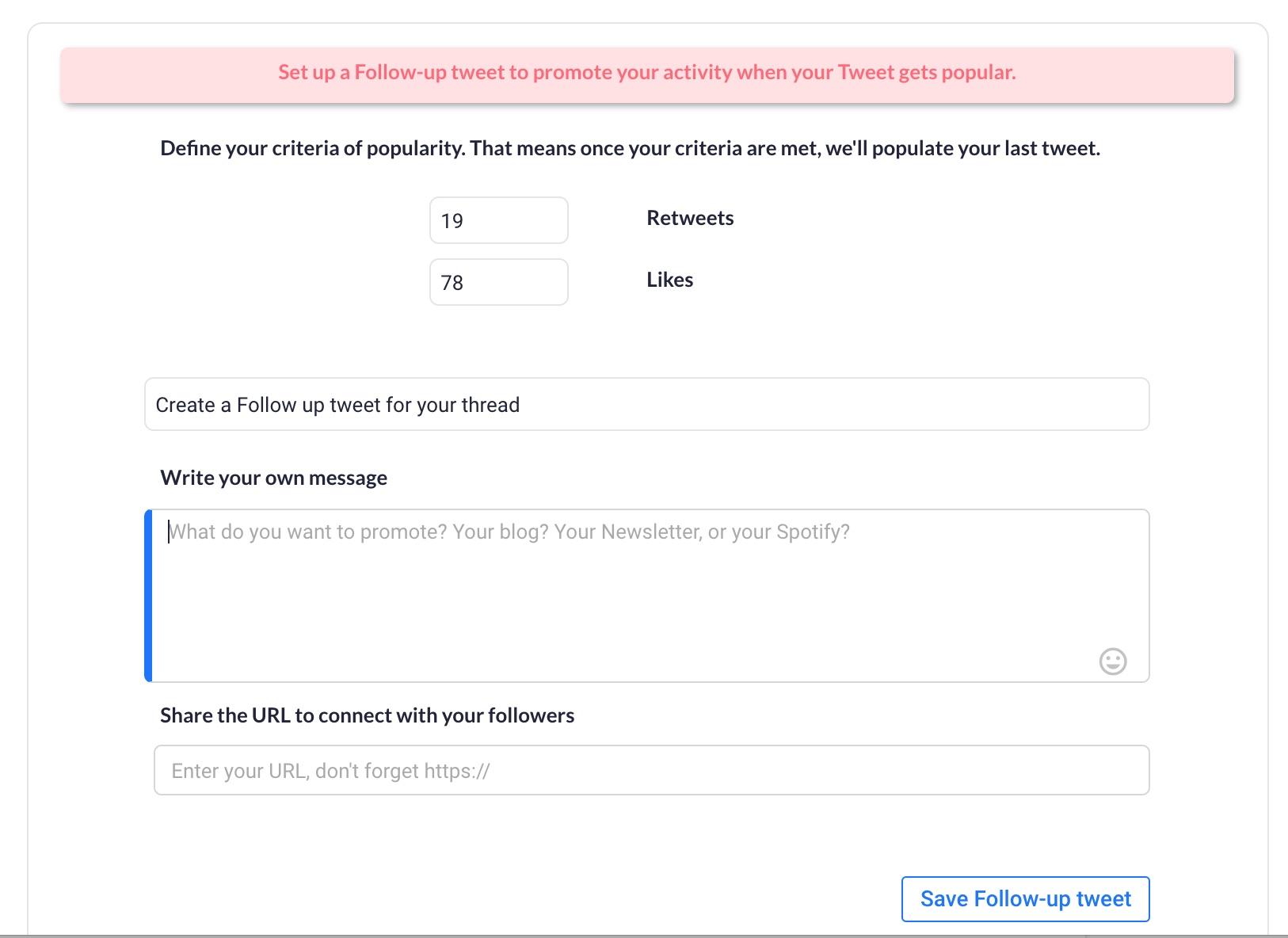Screen dimensions: 1288x938
Task: Click 'Set up a Follow-up tweet' banner text
Action: click(x=647, y=72)
